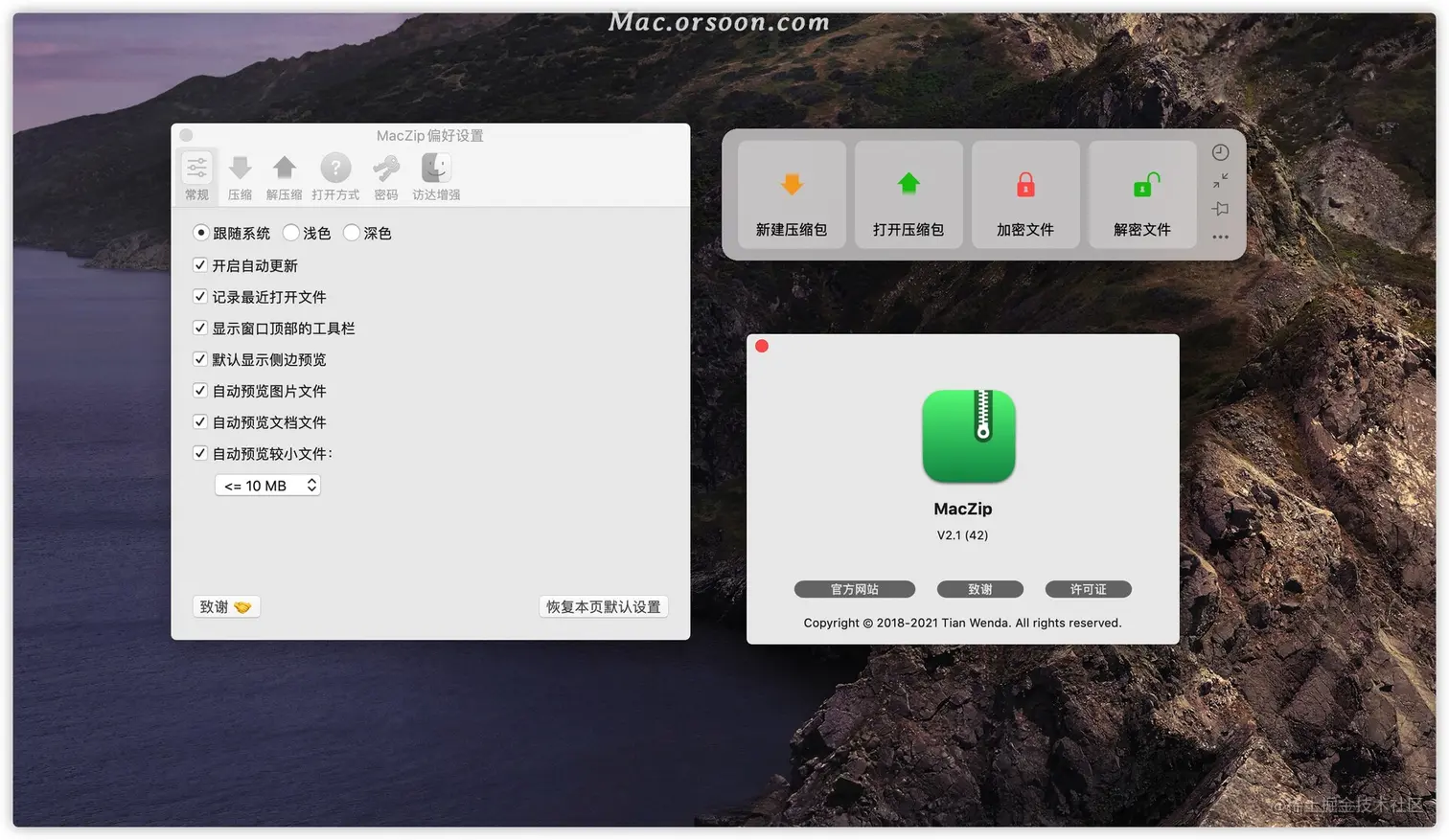The height and width of the screenshot is (840, 1449).
Task: Open 官方网站 in the about window
Action: click(x=855, y=589)
